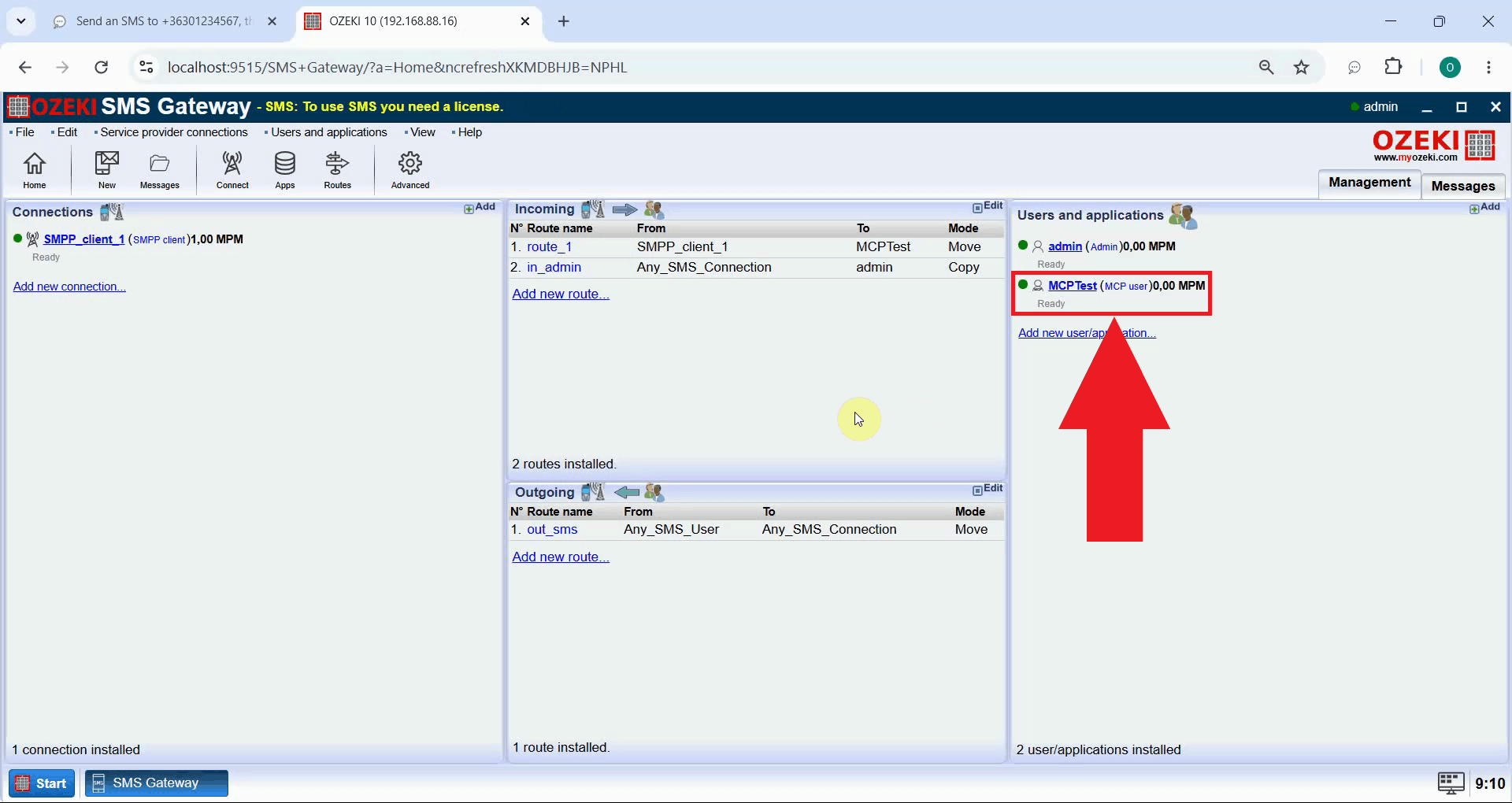
Task: Open the Chrome three-dot menu
Action: [1488, 67]
